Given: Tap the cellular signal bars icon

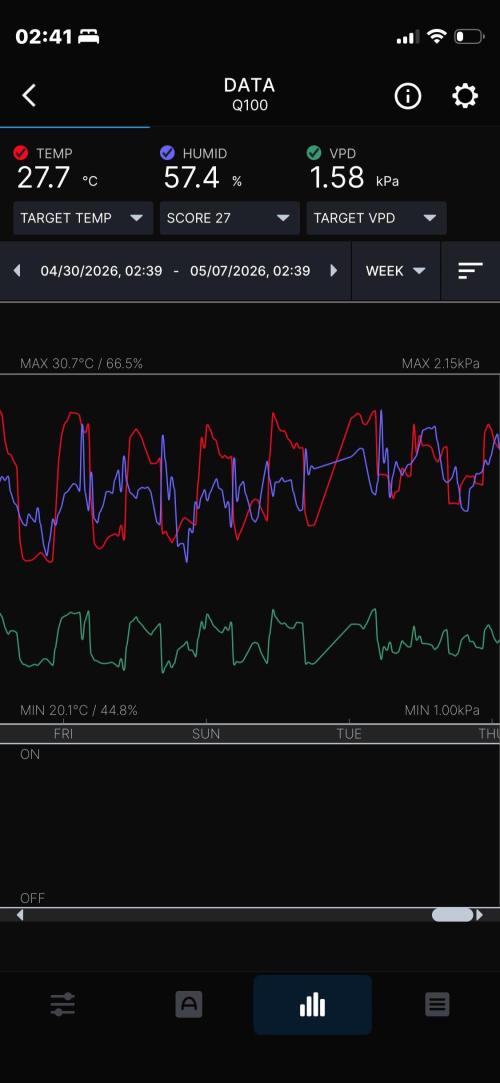Looking at the screenshot, I should coord(408,37).
